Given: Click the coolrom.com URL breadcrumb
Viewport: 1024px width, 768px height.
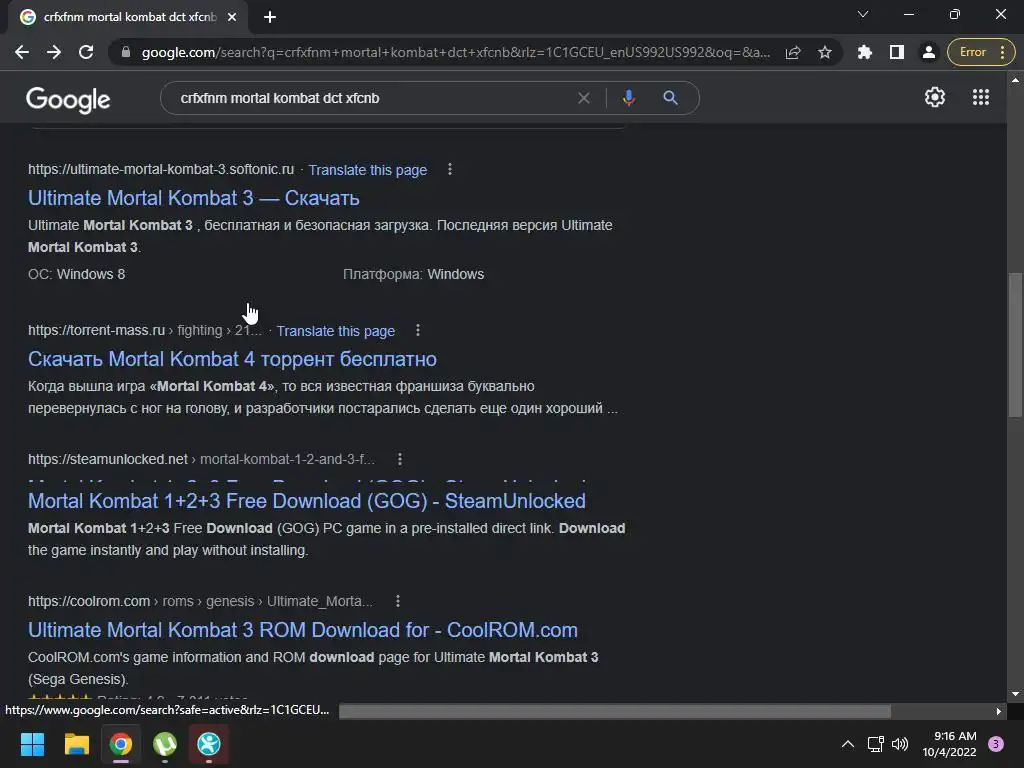Looking at the screenshot, I should click(x=200, y=601).
